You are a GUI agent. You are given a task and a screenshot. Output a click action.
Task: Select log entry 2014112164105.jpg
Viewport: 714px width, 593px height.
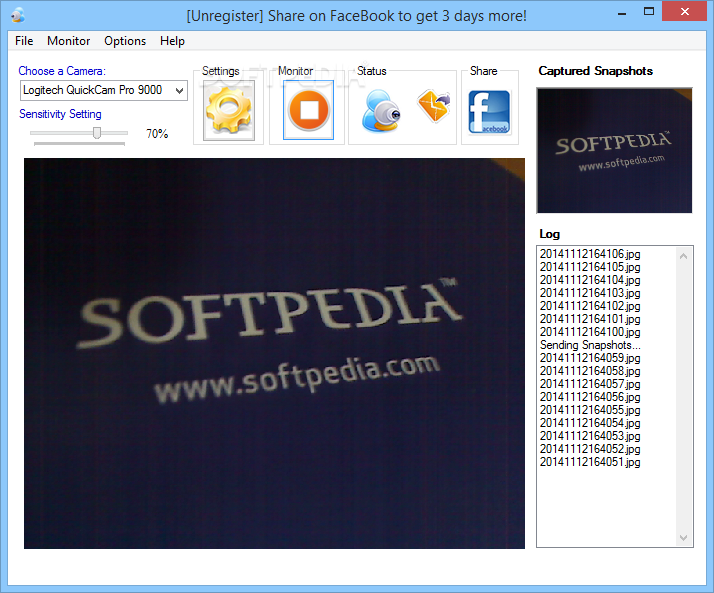coord(590,267)
